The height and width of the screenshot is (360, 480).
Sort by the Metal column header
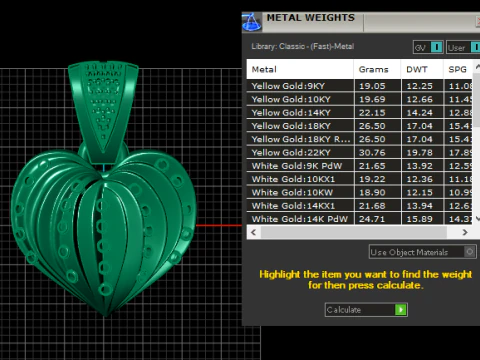300,69
